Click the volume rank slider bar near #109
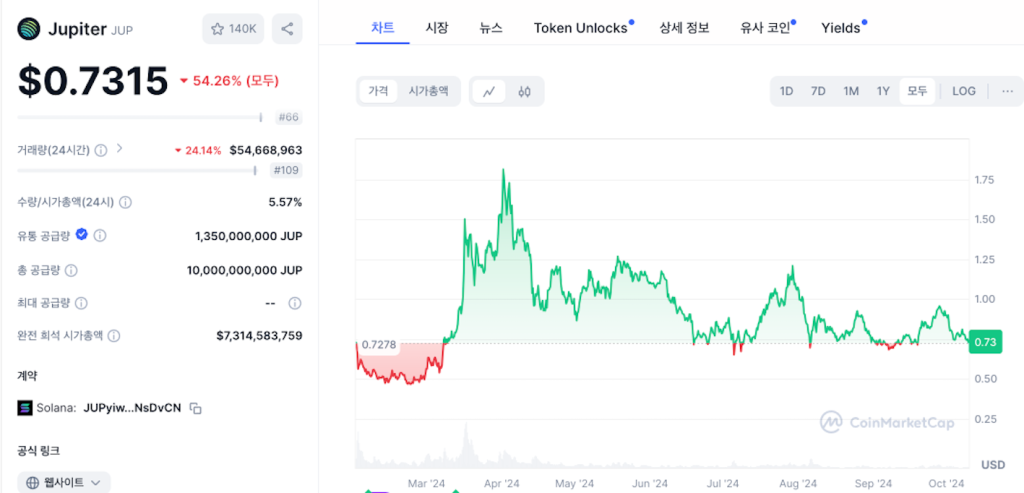This screenshot has width=1024, height=493. [136, 170]
